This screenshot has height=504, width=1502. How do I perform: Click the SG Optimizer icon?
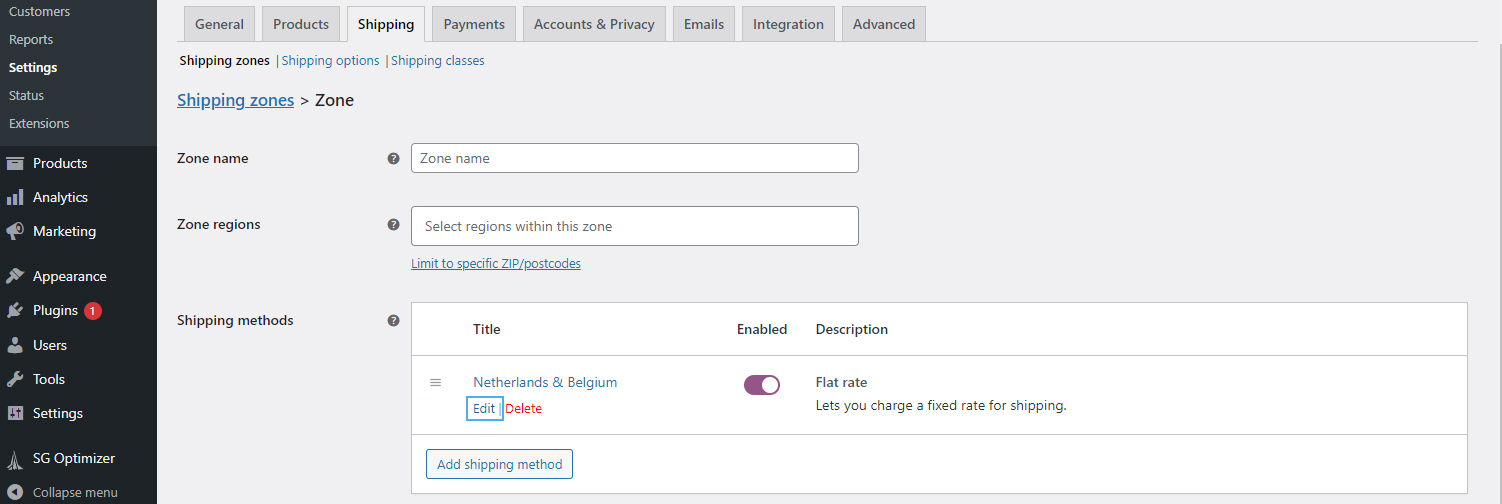click(15, 459)
